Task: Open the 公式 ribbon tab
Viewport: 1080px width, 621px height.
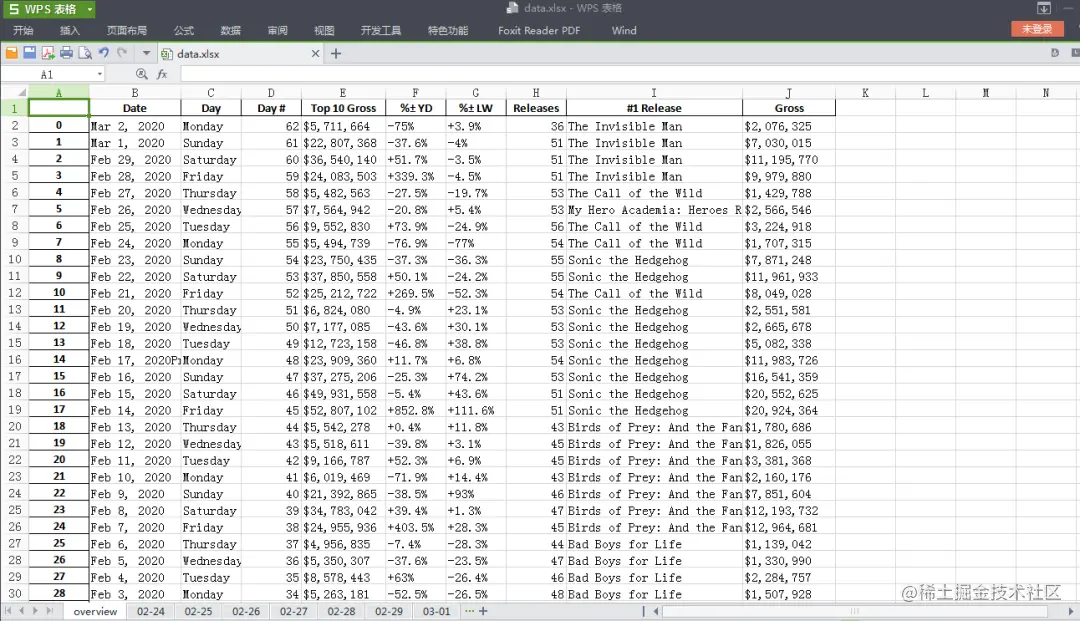Action: [x=184, y=30]
